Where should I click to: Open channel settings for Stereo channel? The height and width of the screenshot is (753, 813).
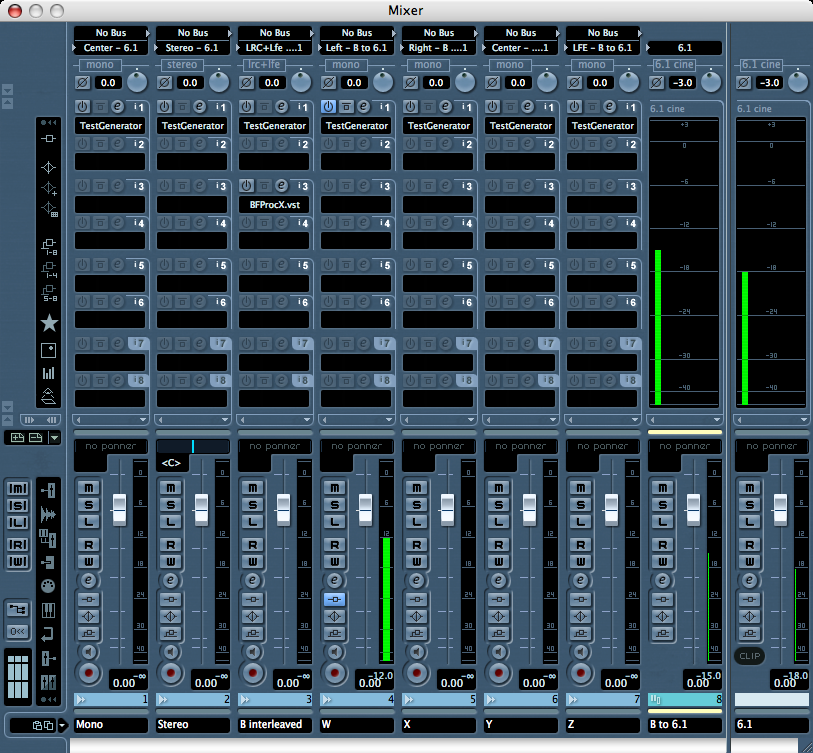[x=170, y=580]
